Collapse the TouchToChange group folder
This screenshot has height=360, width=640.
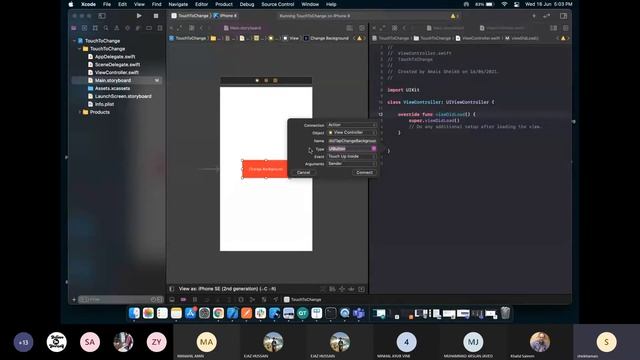click(80, 49)
